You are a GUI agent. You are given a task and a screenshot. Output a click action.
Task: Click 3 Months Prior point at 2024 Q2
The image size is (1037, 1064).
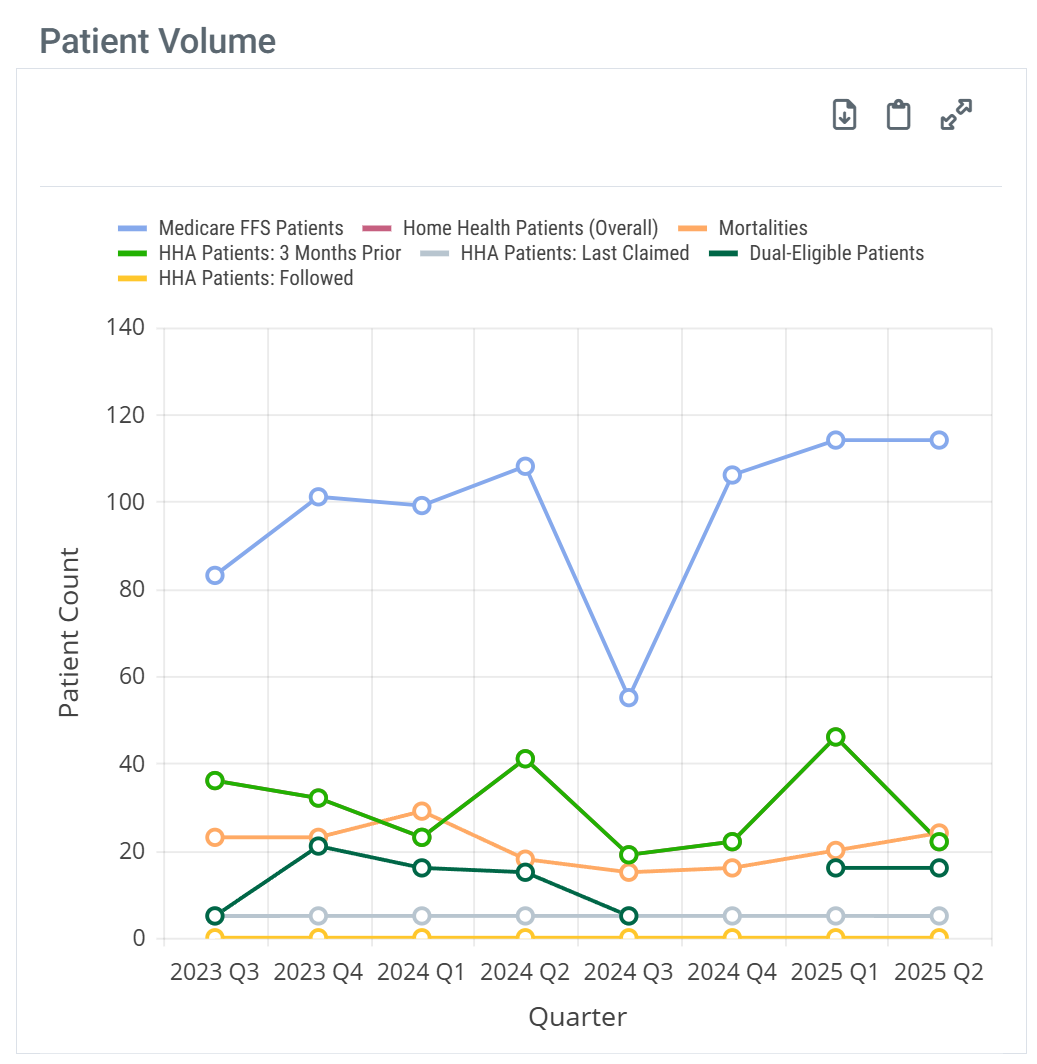525,758
